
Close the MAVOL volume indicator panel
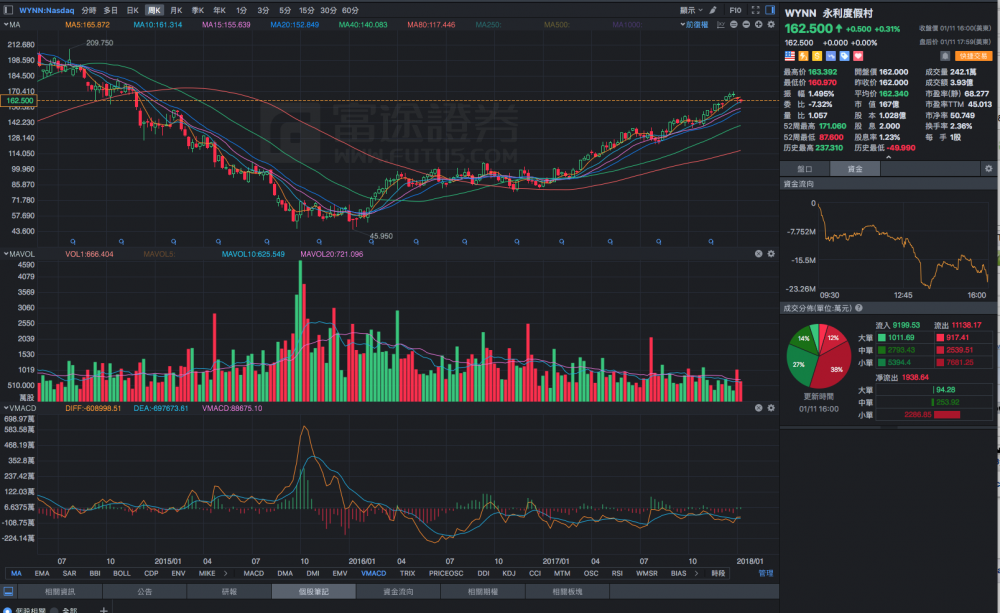tap(758, 254)
